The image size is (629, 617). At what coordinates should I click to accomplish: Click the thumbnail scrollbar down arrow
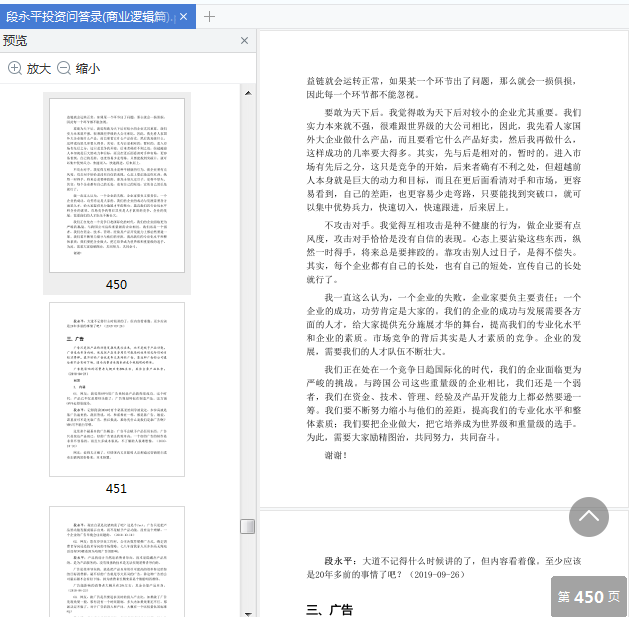pos(248,613)
